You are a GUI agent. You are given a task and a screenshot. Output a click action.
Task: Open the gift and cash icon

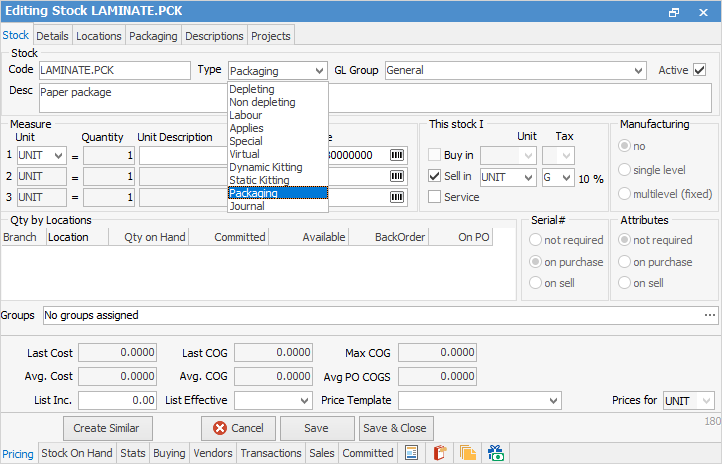tap(496, 452)
